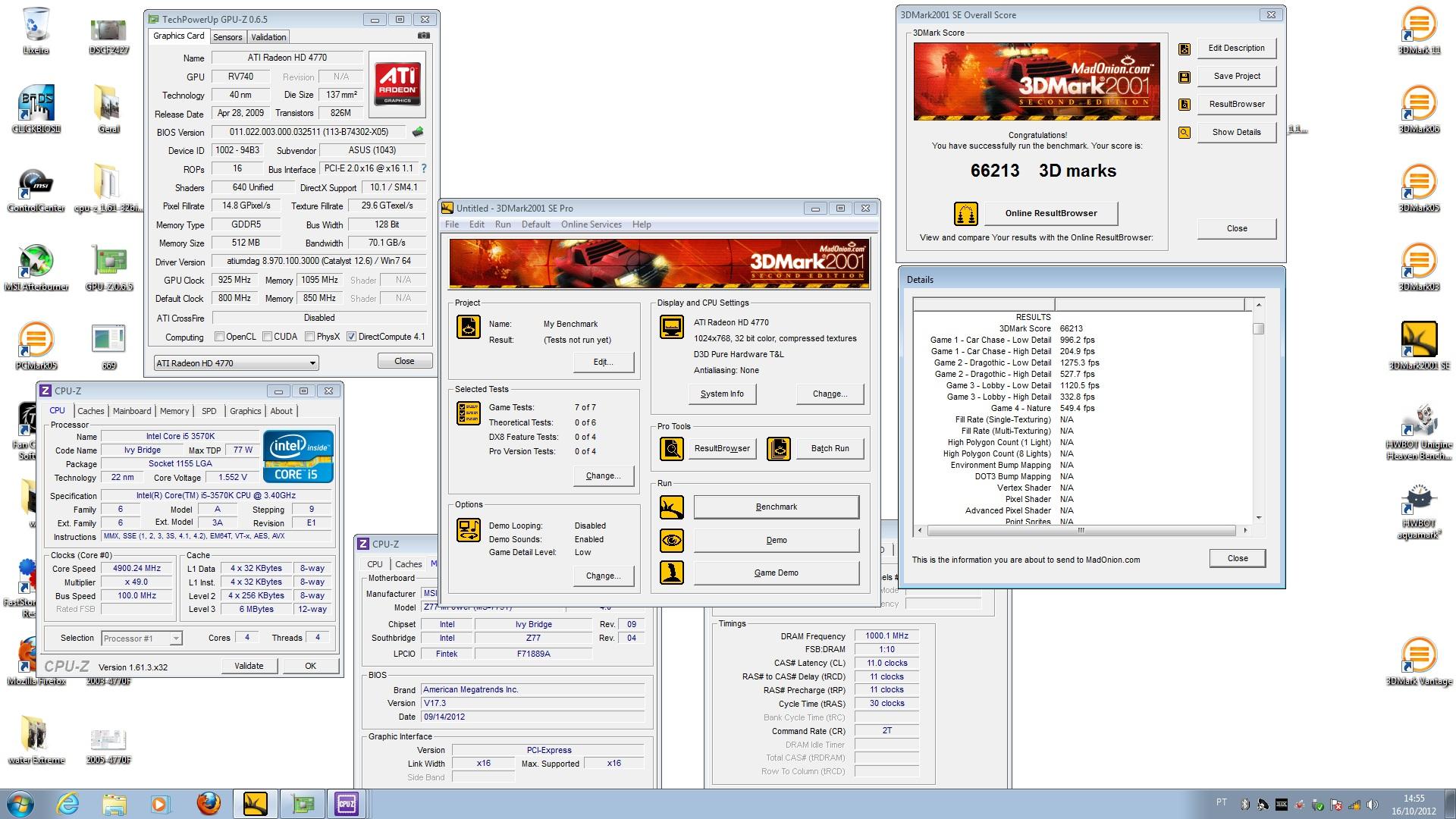
Task: Click Close button in Details window
Action: tap(1238, 559)
